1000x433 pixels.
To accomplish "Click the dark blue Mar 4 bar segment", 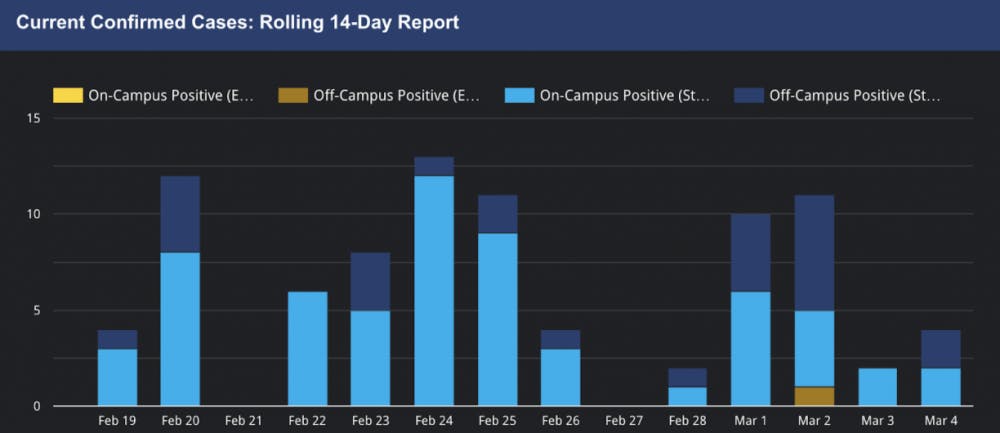I will point(940,349).
